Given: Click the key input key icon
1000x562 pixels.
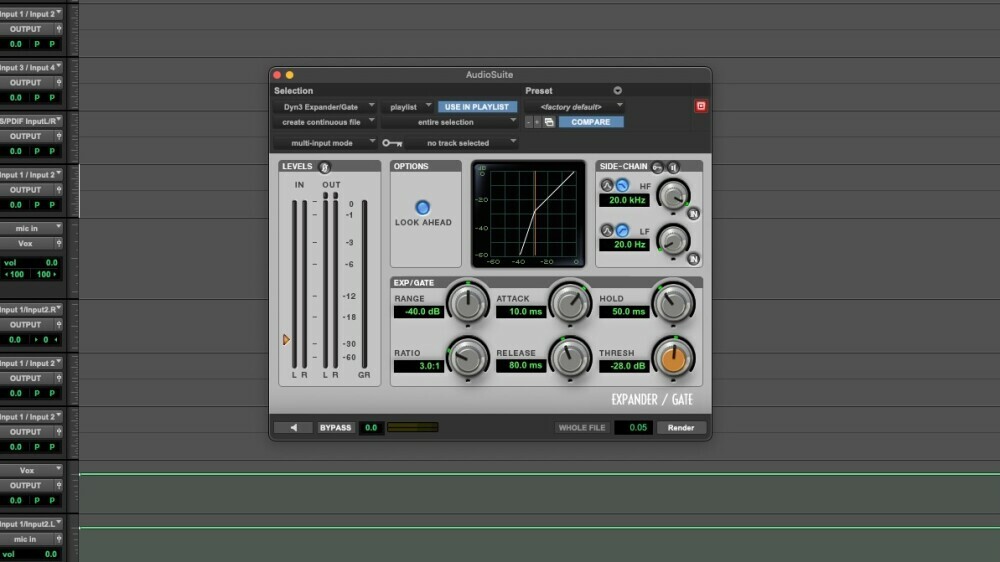Looking at the screenshot, I should [392, 143].
